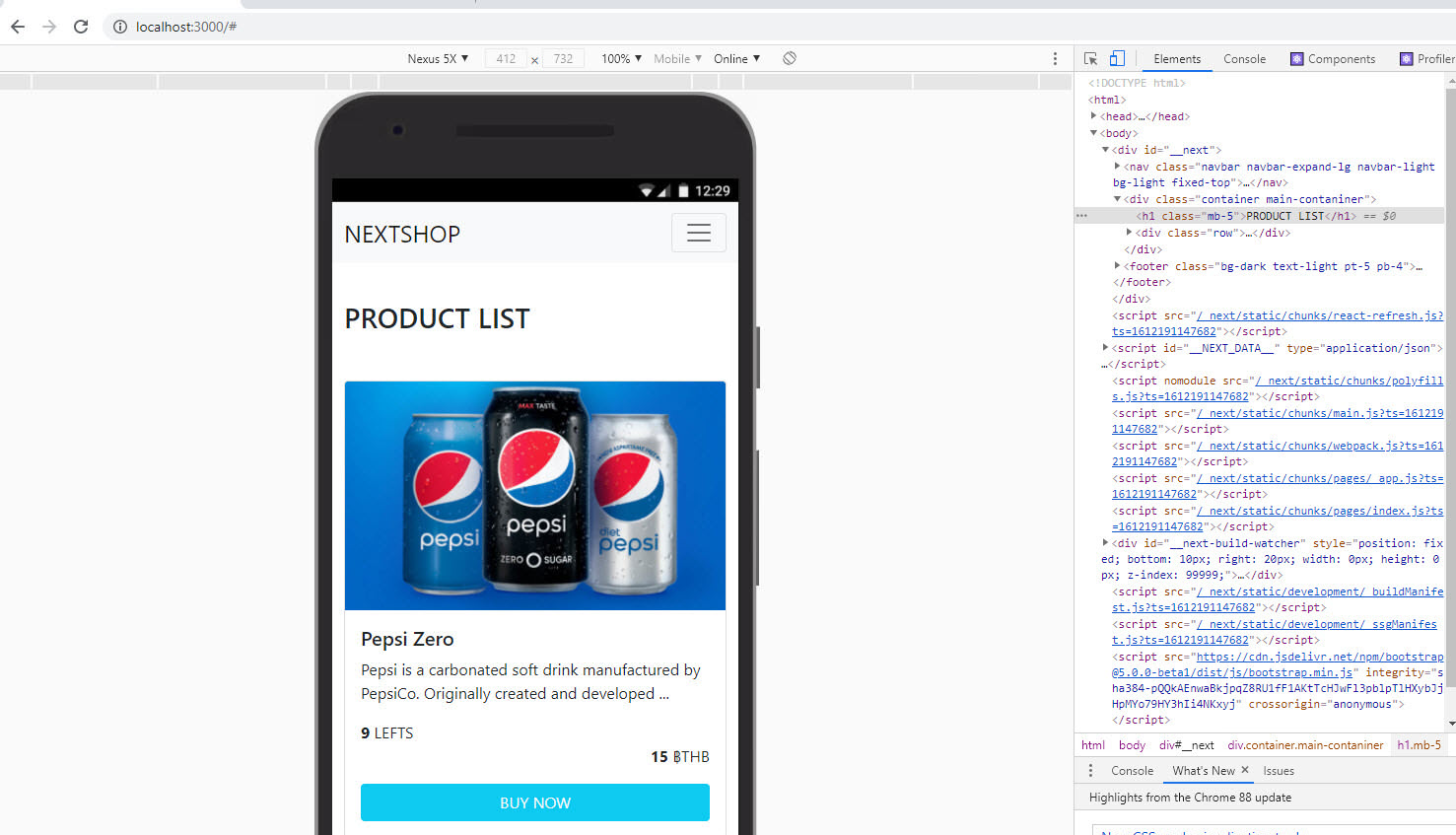Image resolution: width=1456 pixels, height=835 pixels.
Task: Click the Pepsi Zero product title
Action: point(407,639)
